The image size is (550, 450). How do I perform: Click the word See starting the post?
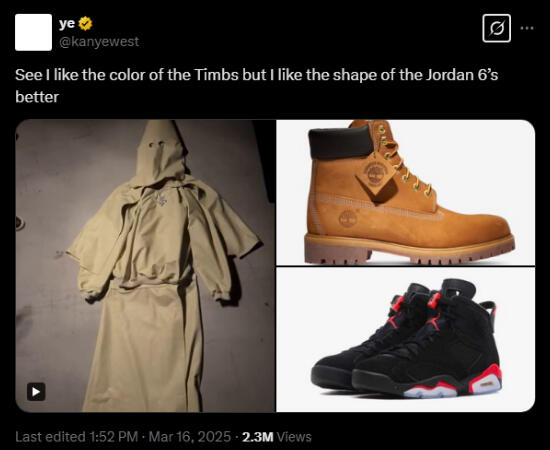click(28, 75)
